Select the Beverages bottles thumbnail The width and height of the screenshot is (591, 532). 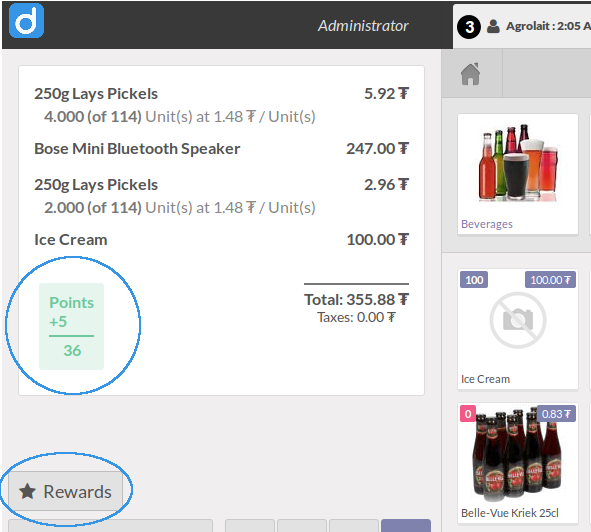pos(518,163)
